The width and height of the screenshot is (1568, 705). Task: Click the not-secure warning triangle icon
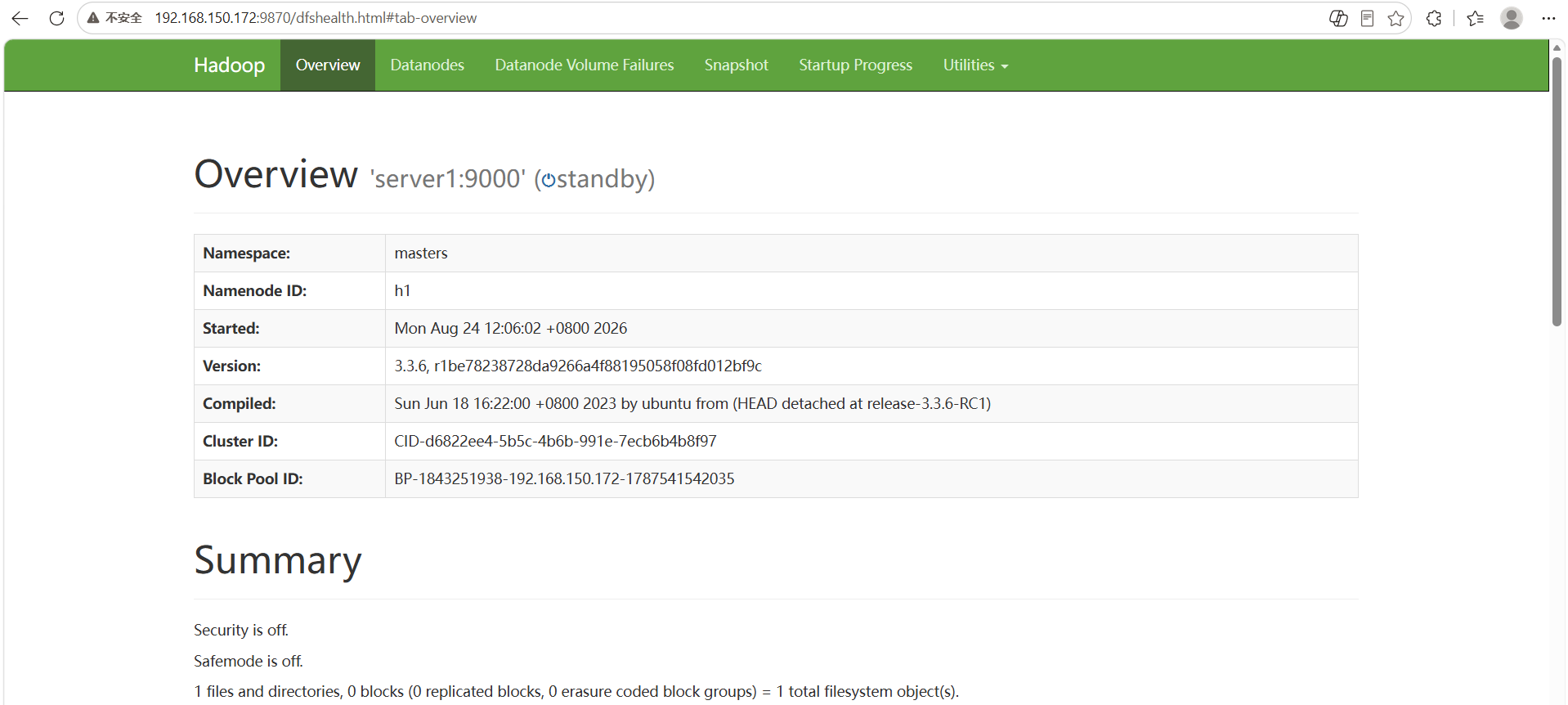[x=93, y=18]
